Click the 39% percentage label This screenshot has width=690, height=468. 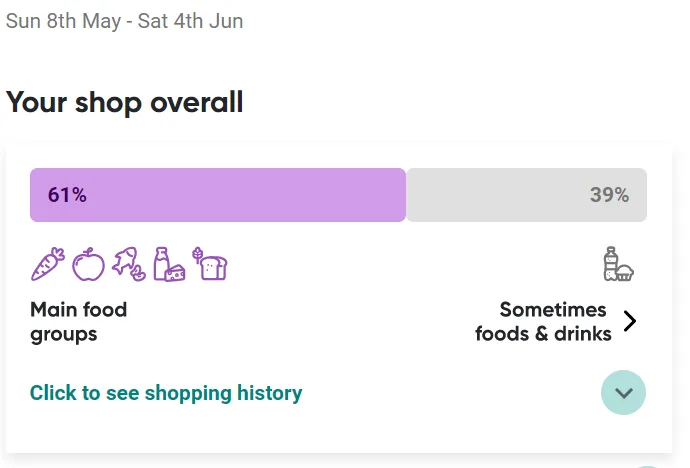click(609, 195)
